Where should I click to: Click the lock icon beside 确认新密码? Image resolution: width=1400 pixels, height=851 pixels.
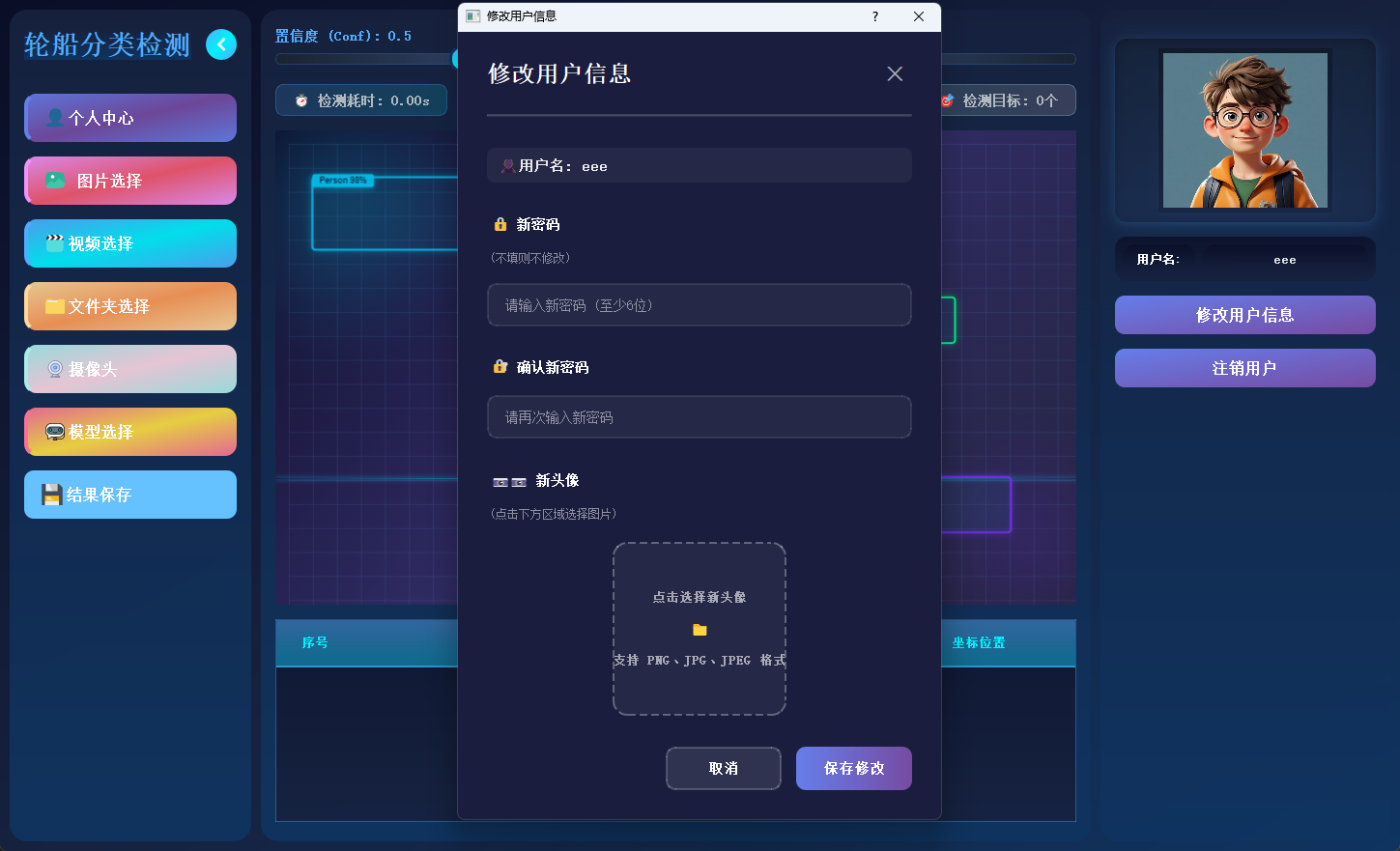[500, 367]
